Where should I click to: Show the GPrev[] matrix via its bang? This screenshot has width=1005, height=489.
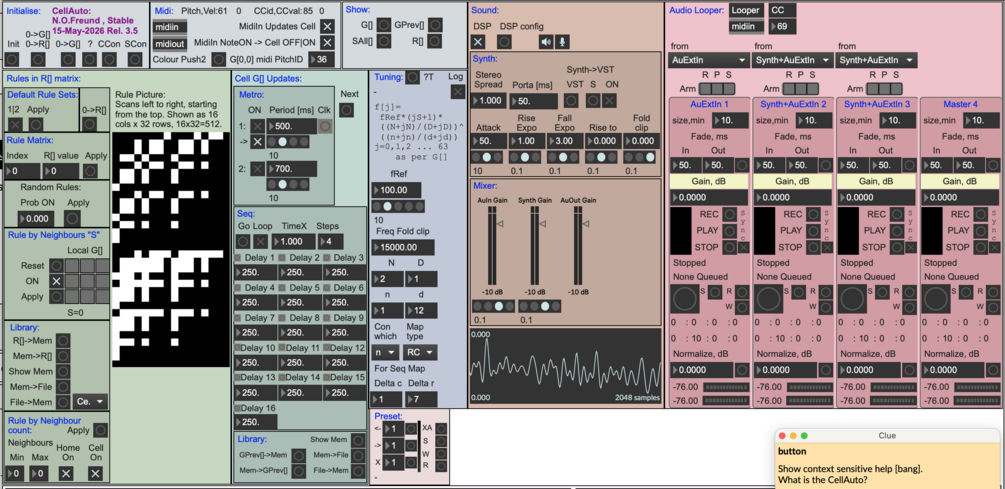click(x=435, y=24)
